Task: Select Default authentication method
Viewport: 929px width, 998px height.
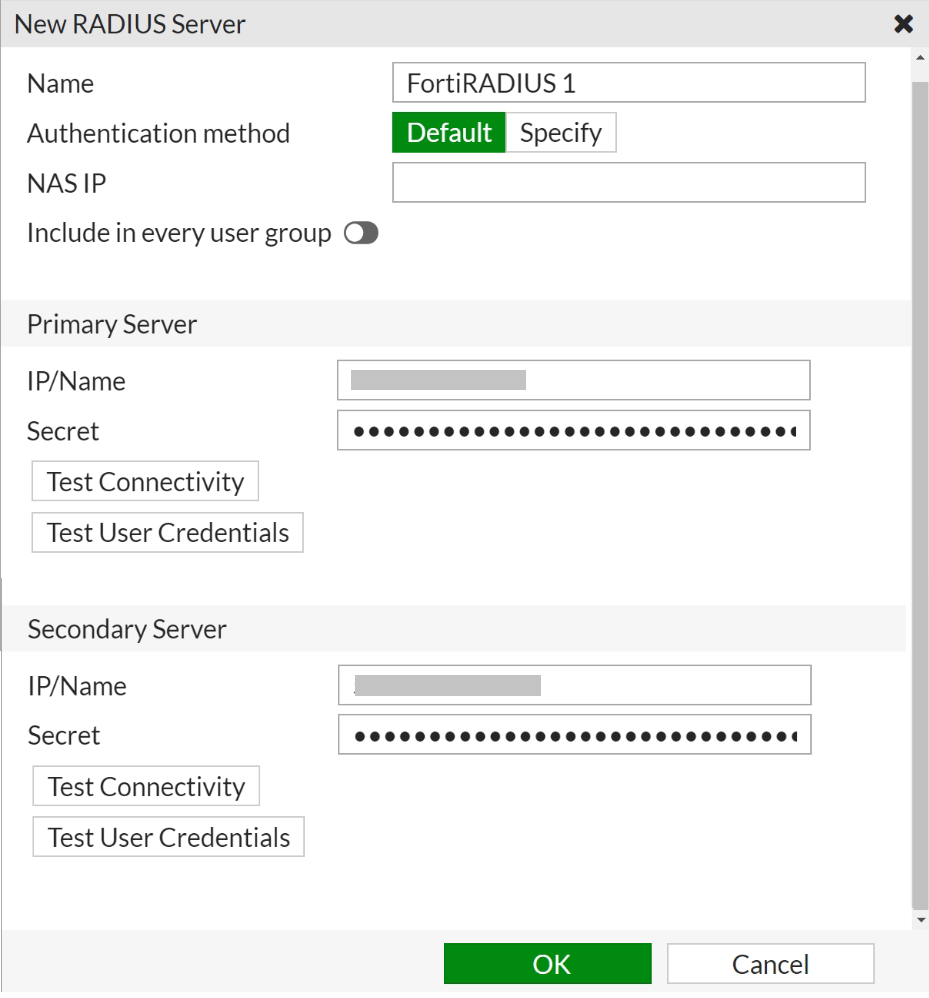Action: pos(449,133)
